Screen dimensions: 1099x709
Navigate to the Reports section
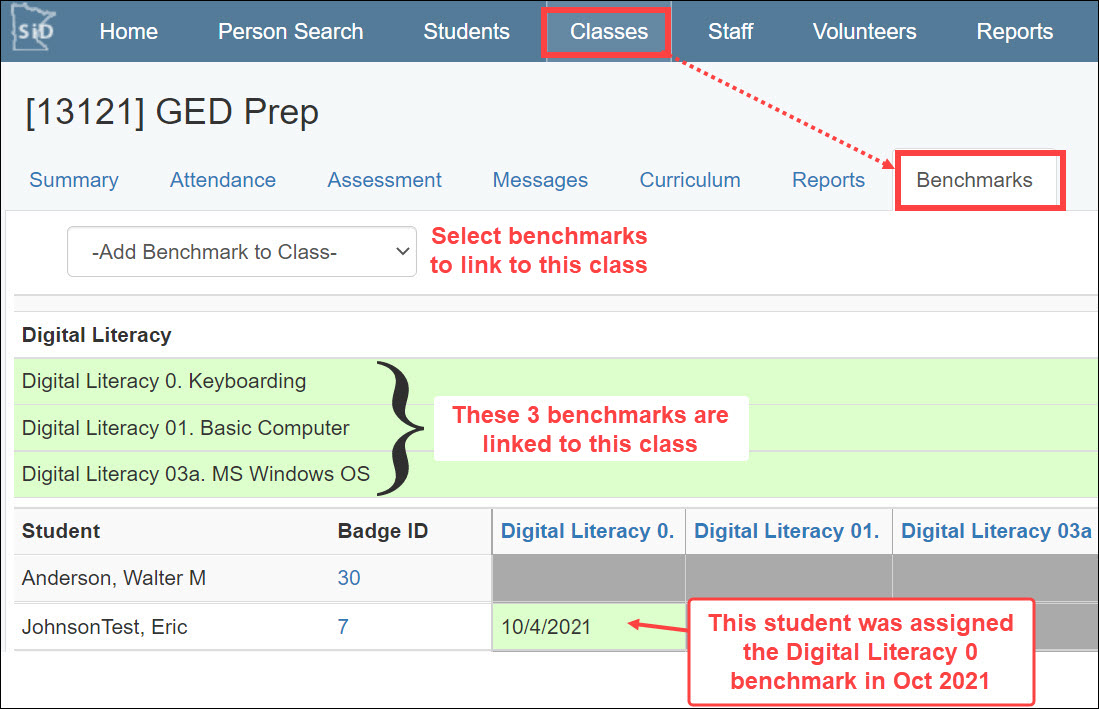coord(1014,31)
